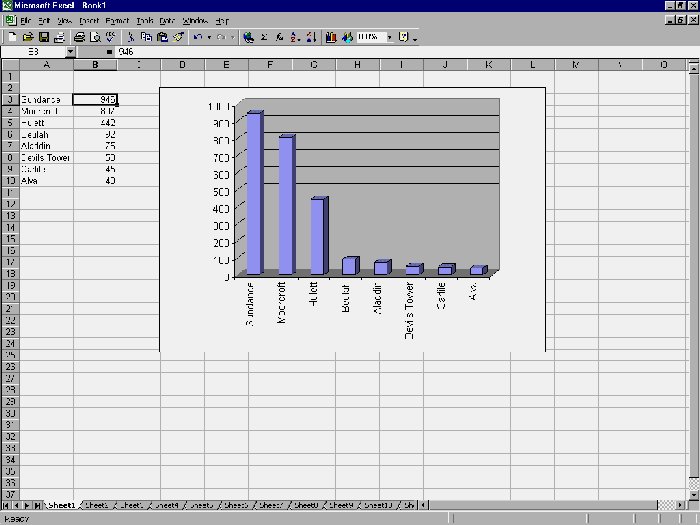
Task: Expand the Undo history dropdown arrow
Action: point(208,37)
